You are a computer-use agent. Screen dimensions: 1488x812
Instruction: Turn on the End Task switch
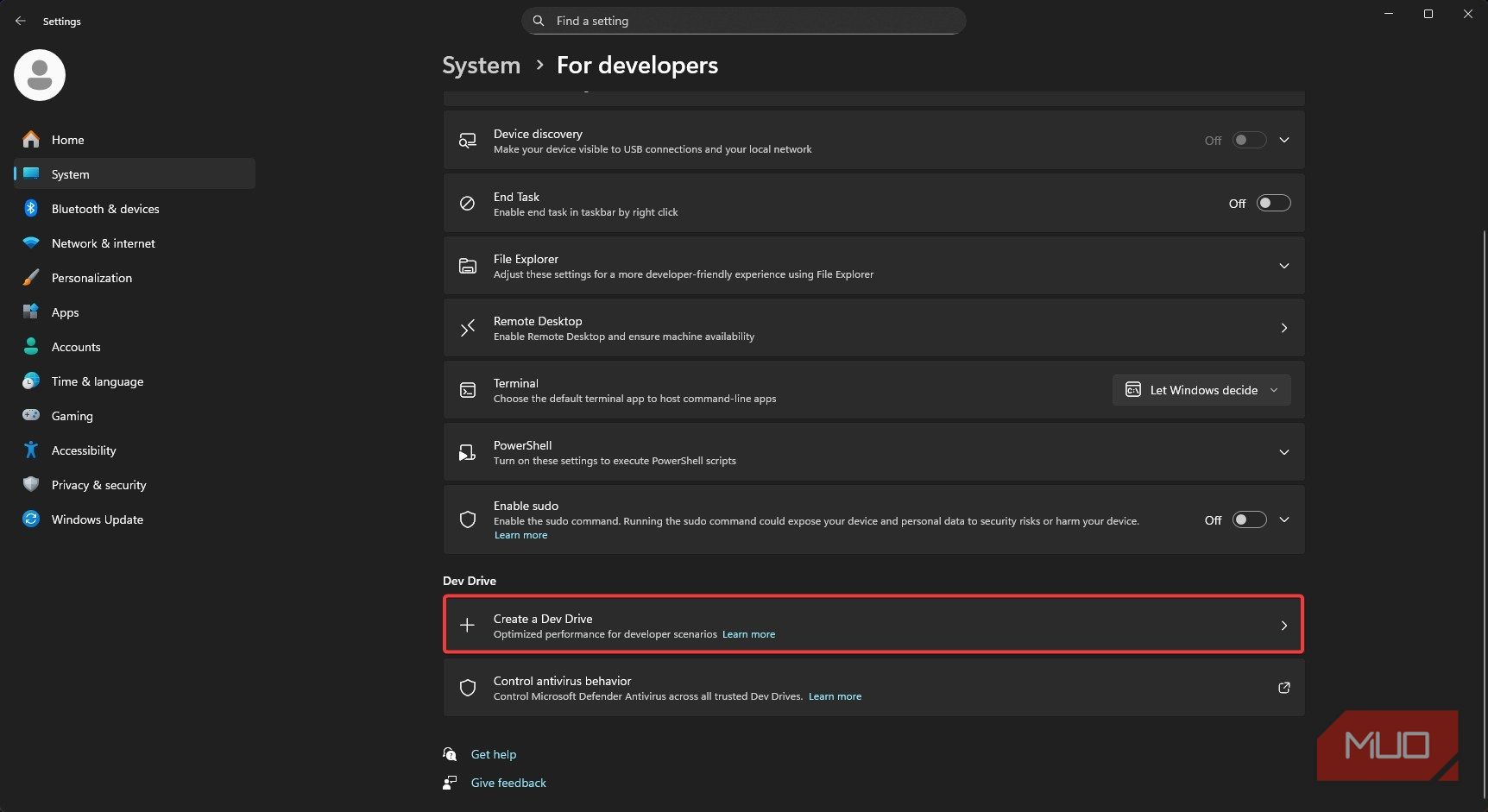pyautogui.click(x=1274, y=203)
